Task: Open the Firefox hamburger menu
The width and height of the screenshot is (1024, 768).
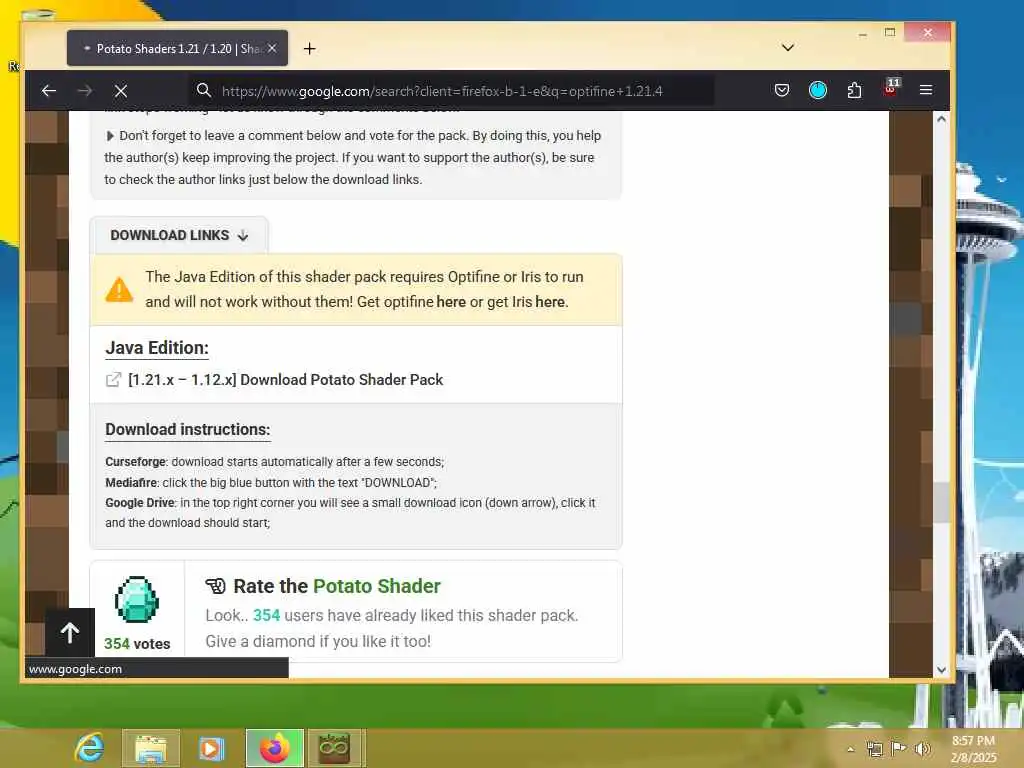Action: (926, 90)
